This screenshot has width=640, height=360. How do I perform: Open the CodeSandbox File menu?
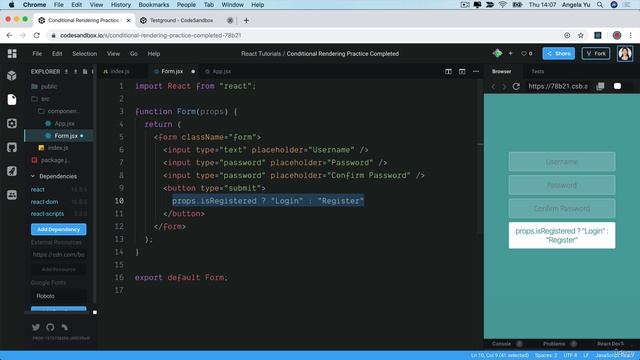click(x=37, y=53)
